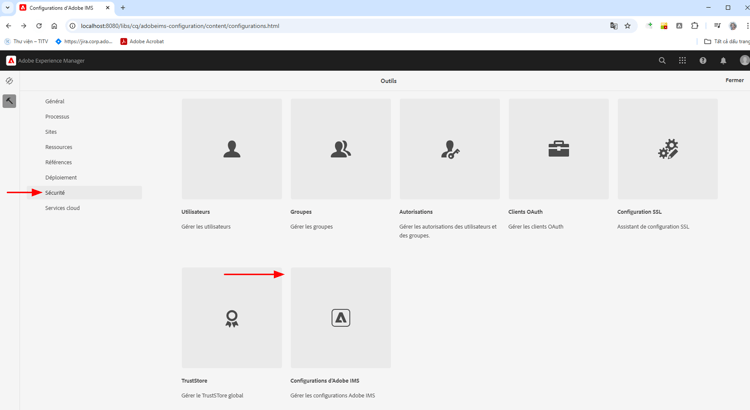
Task: Click the TrustStore title link
Action: [194, 381]
